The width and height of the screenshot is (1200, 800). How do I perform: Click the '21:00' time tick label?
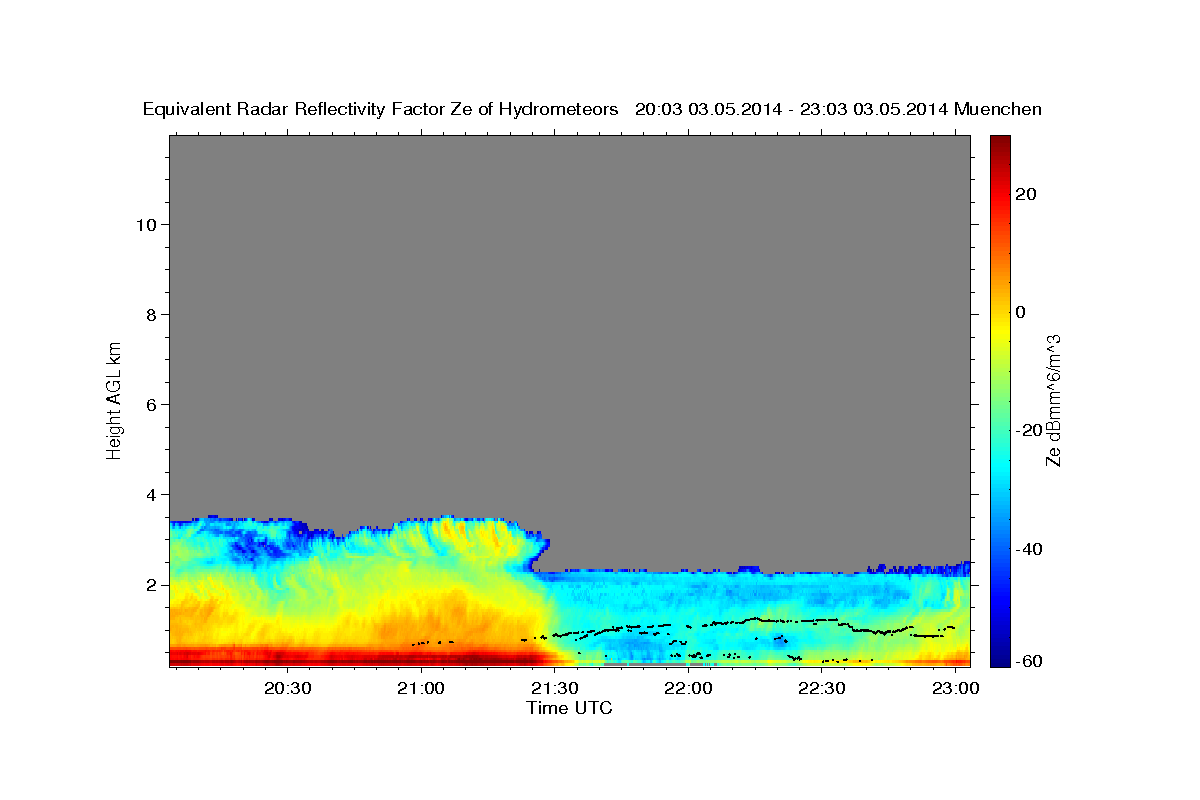421,688
